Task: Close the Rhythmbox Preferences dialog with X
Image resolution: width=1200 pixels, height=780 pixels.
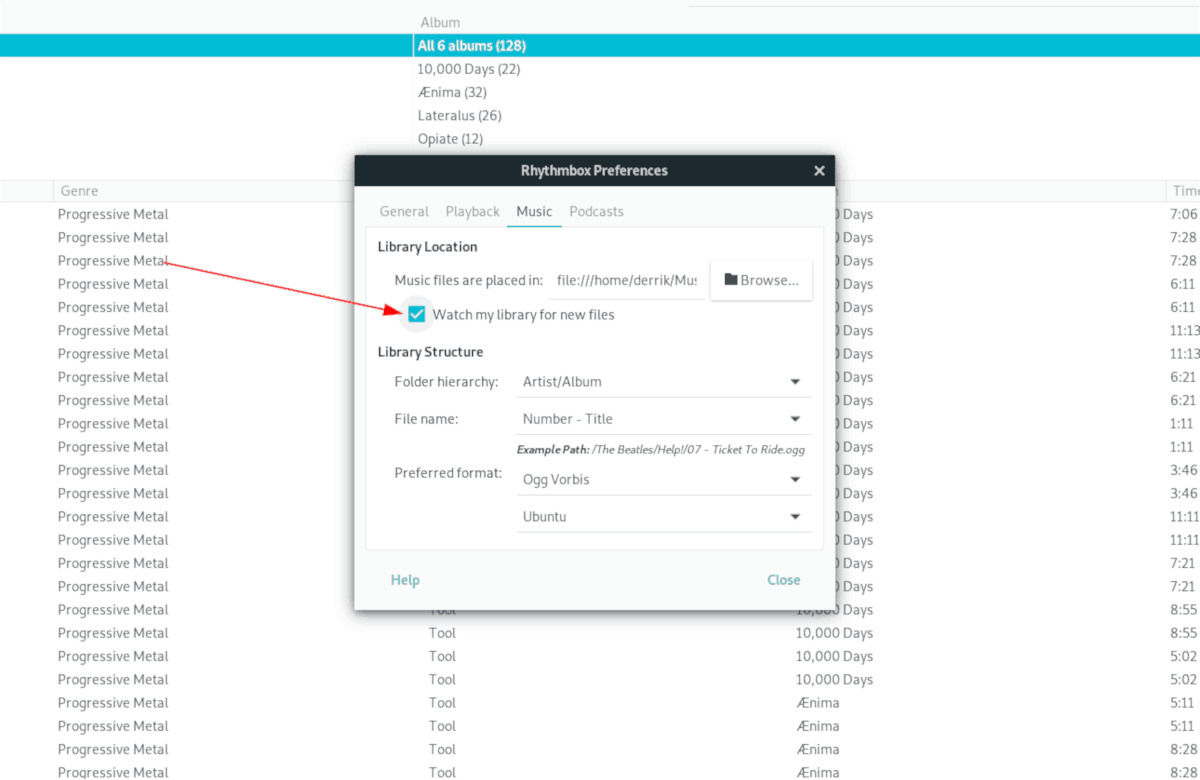Action: point(819,171)
